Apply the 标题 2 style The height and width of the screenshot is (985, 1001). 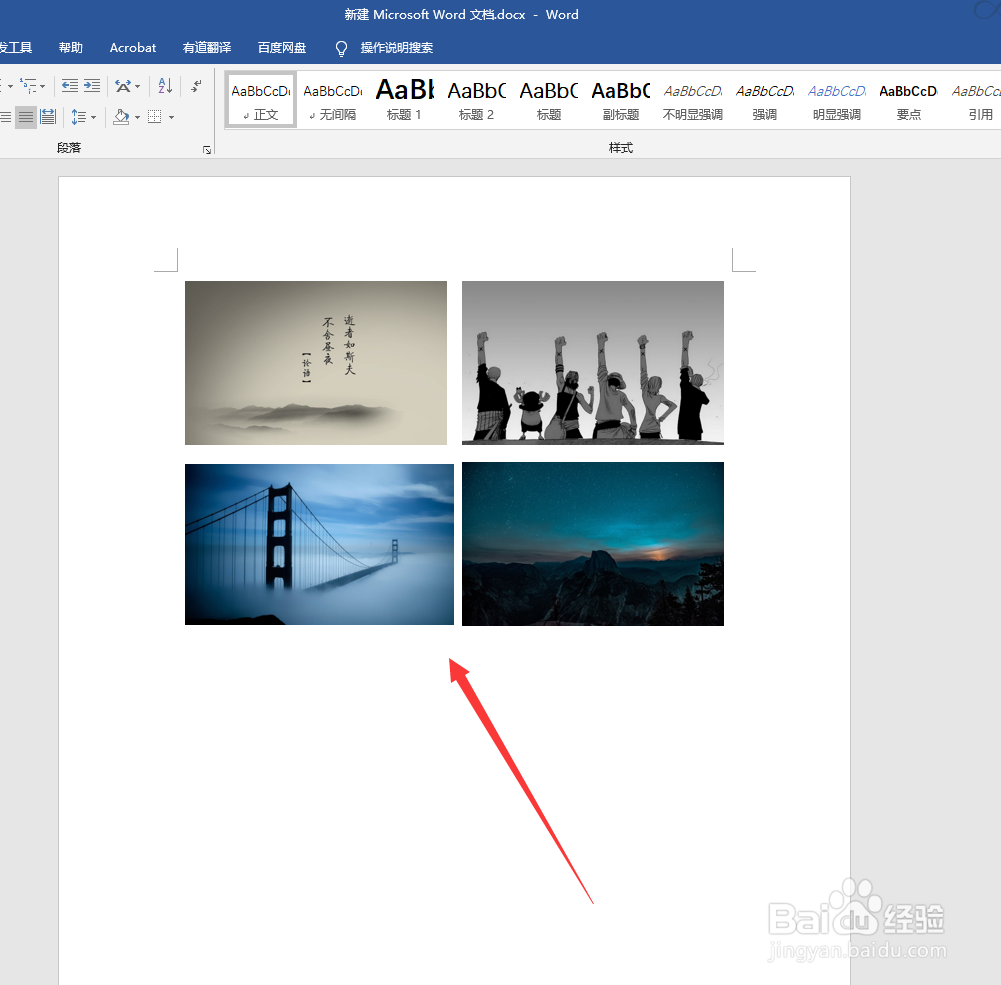(x=477, y=100)
